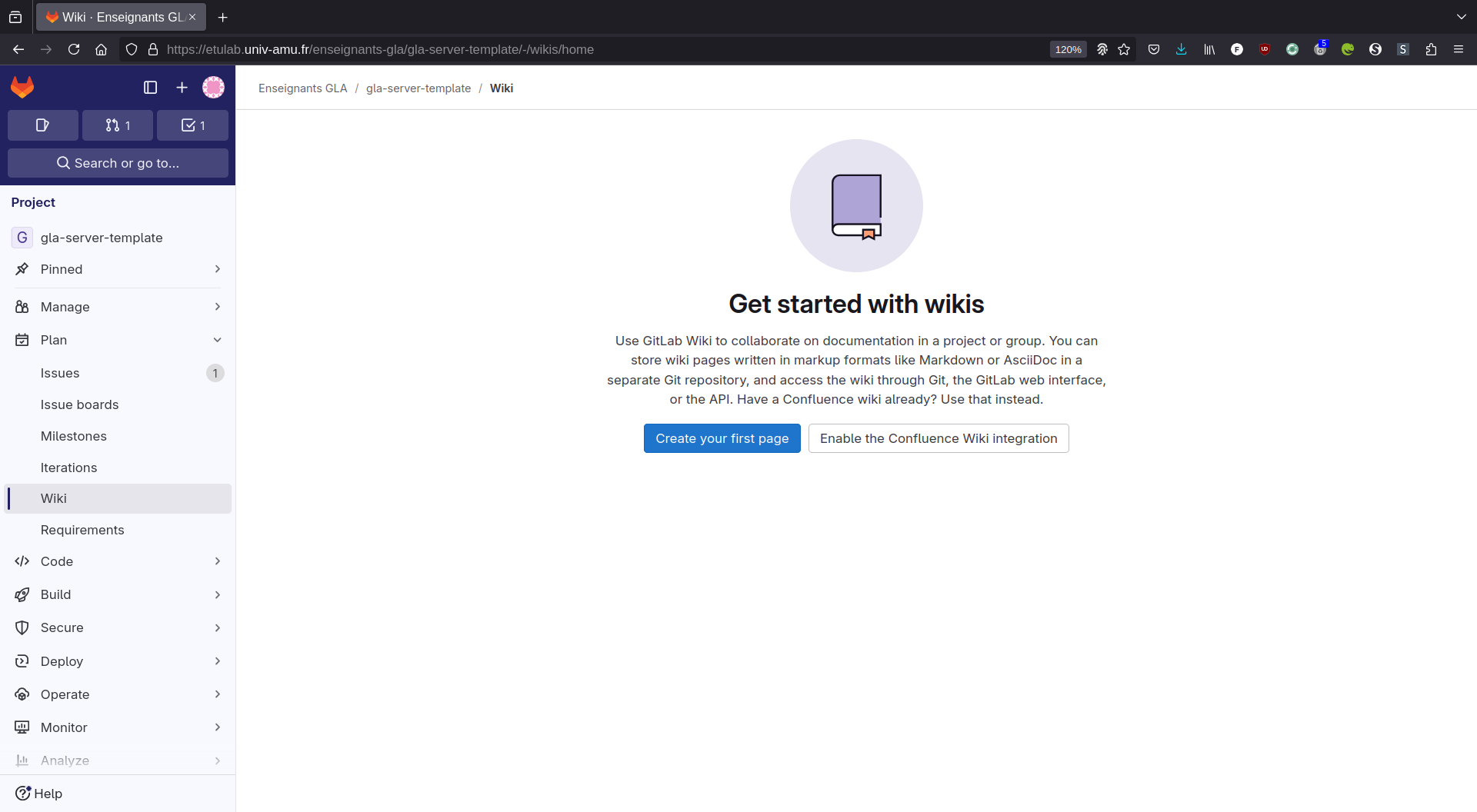Save page to Pocket
Image resolution: width=1477 pixels, height=812 pixels.
(1154, 49)
